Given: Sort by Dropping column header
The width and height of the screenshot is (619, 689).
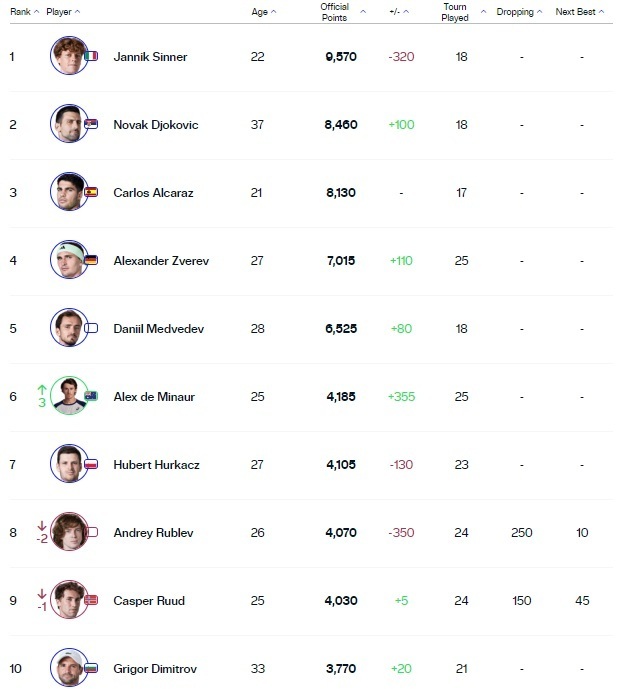Looking at the screenshot, I should pyautogui.click(x=520, y=12).
